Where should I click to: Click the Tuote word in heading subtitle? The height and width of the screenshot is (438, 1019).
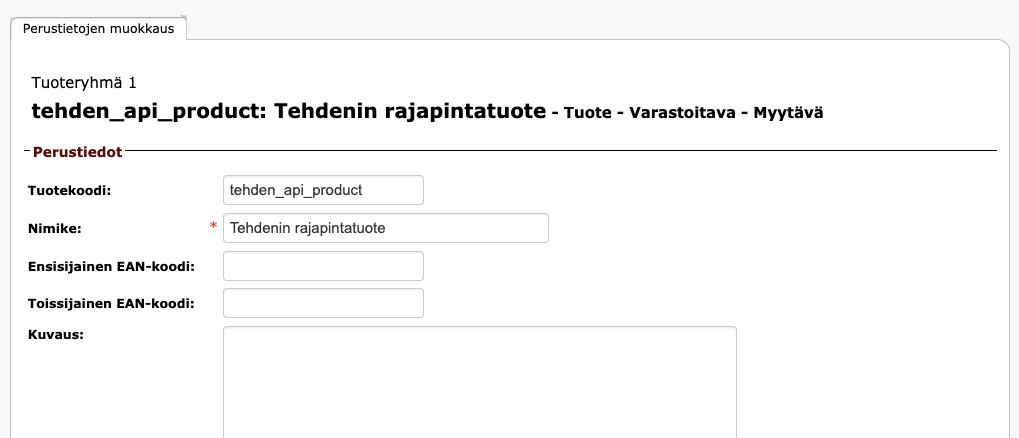coord(586,113)
